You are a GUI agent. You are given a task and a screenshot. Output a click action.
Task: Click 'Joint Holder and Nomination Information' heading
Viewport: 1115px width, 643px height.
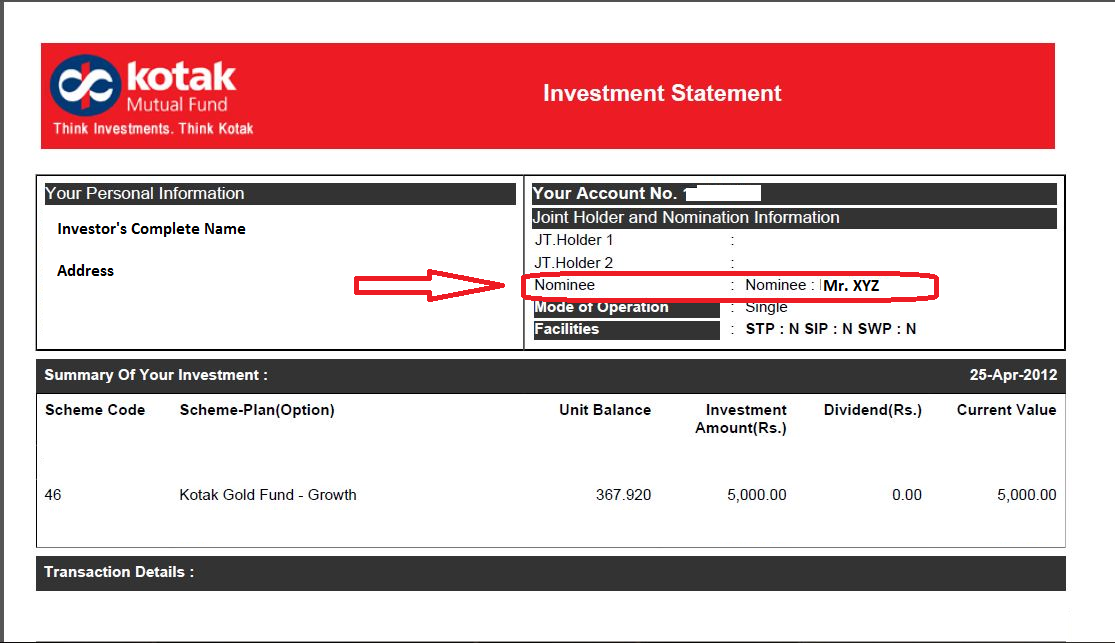coord(686,218)
